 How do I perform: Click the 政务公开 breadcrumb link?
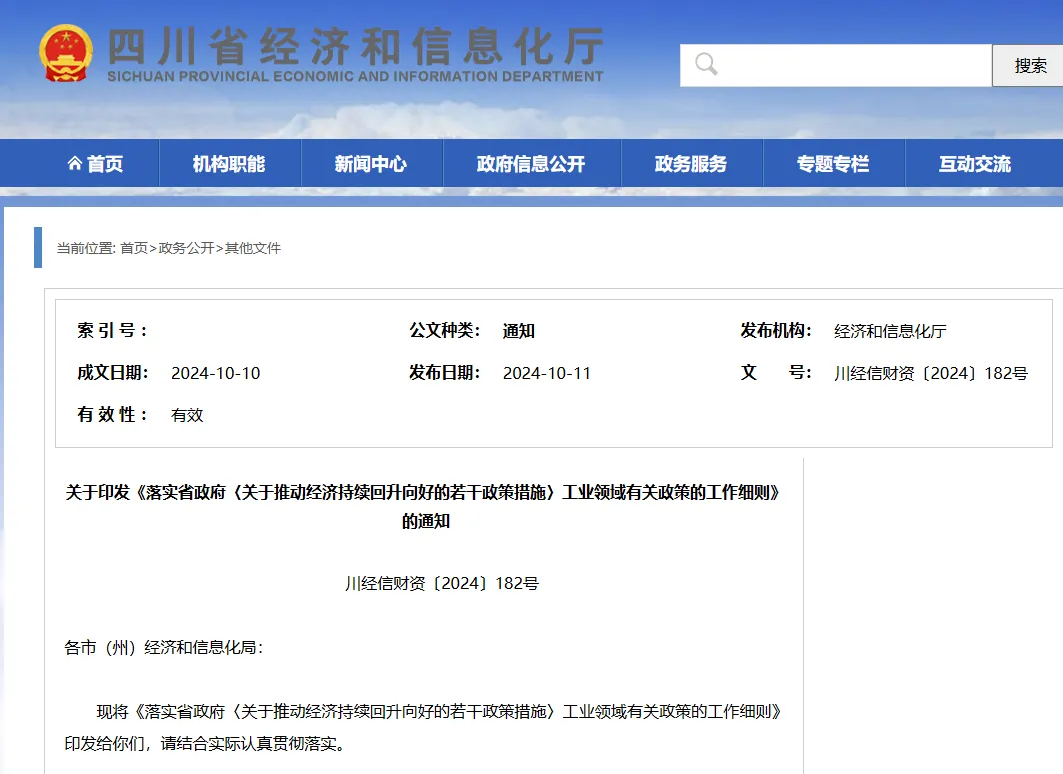pos(186,248)
